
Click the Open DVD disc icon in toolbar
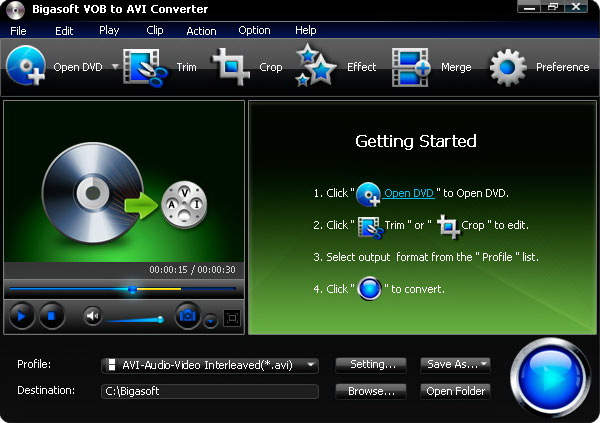(26, 65)
